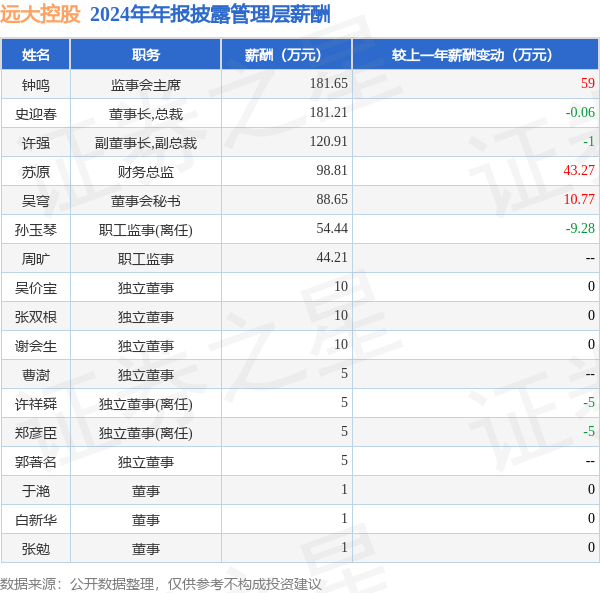Click the name 吴价宝

[36, 288]
